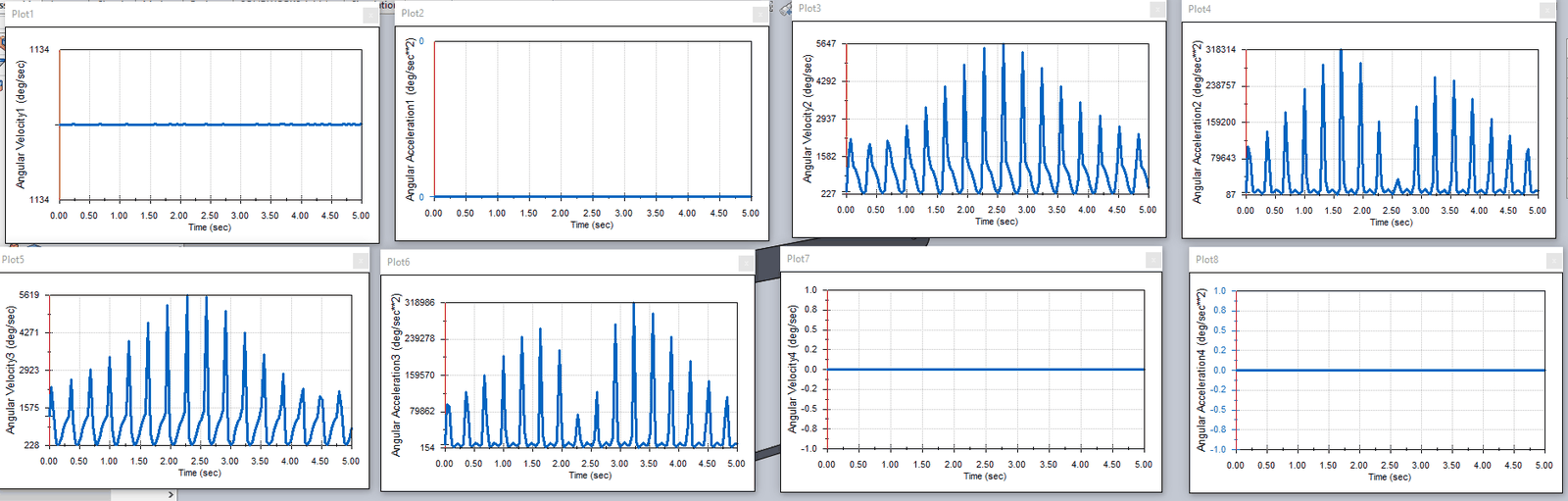The width and height of the screenshot is (1568, 501).
Task: Click Plot2's Time (sec) axis title
Action: click(592, 225)
